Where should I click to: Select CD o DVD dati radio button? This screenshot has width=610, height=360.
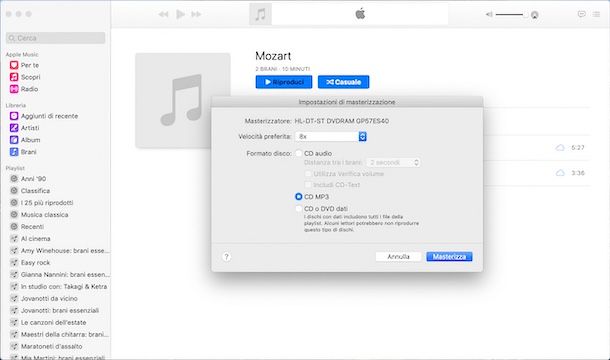click(299, 209)
